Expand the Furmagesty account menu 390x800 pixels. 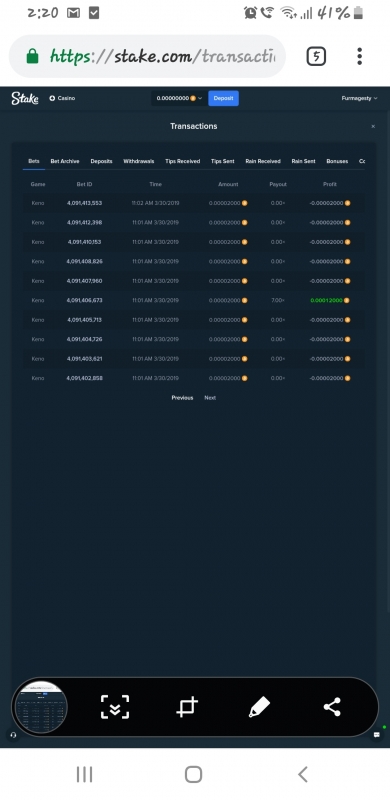359,98
